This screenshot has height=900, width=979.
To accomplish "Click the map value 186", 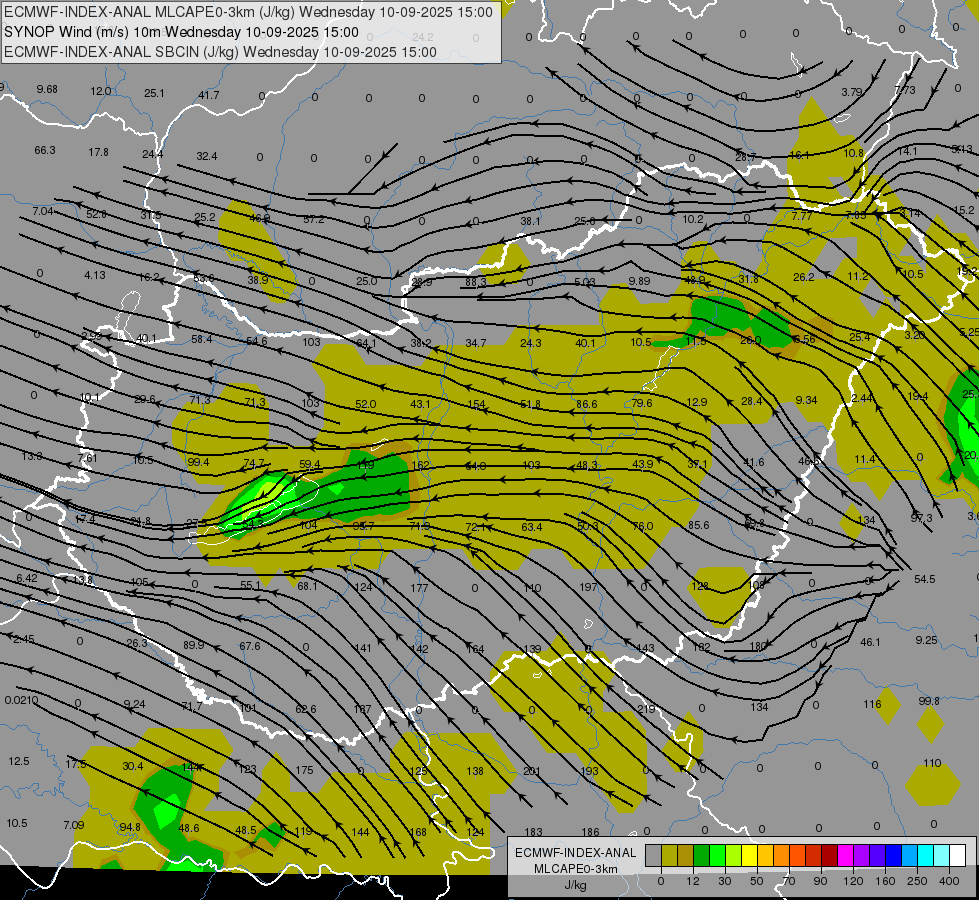I will [x=590, y=831].
